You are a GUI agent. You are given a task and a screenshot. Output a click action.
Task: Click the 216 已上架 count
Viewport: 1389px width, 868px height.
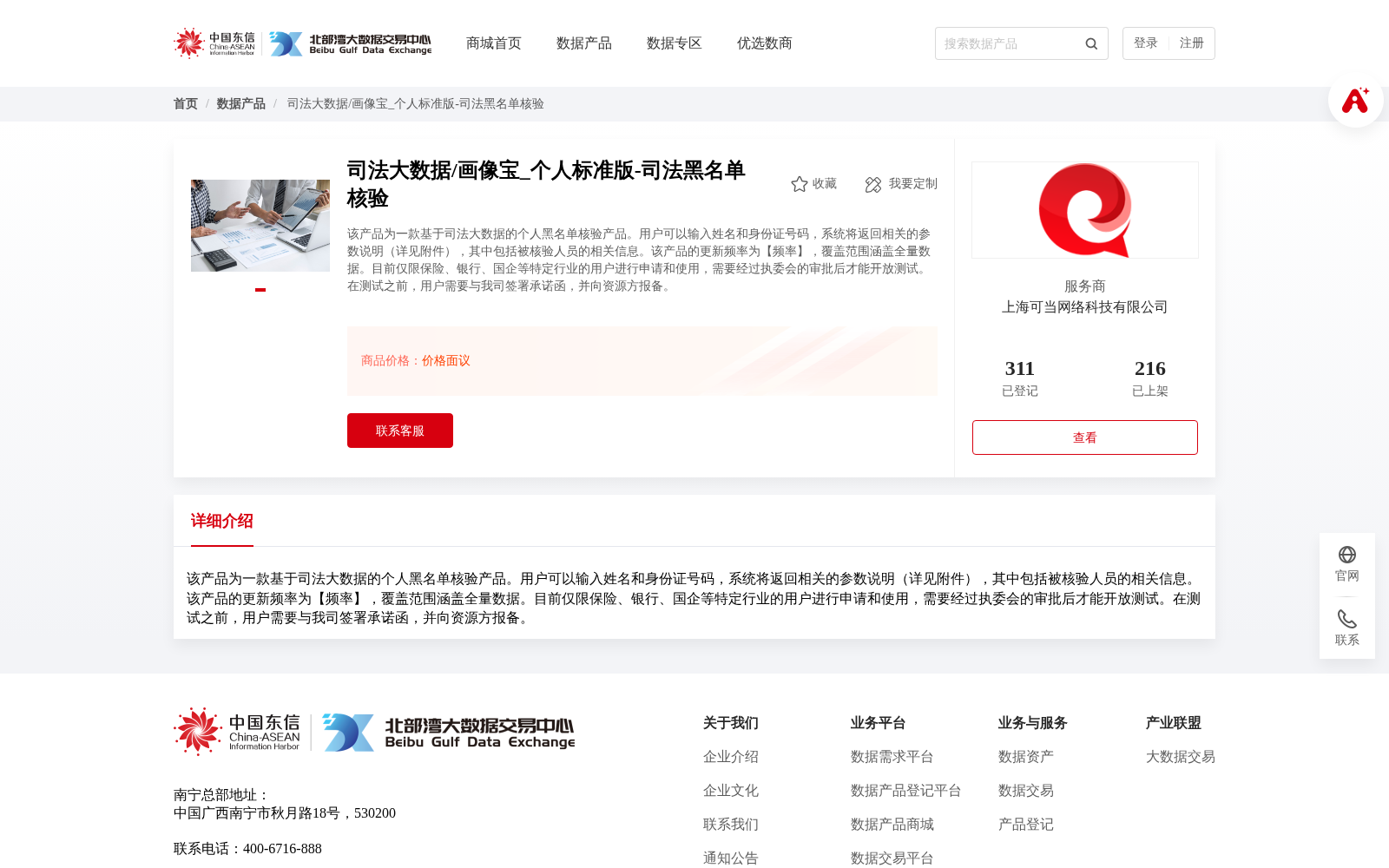coord(1150,378)
